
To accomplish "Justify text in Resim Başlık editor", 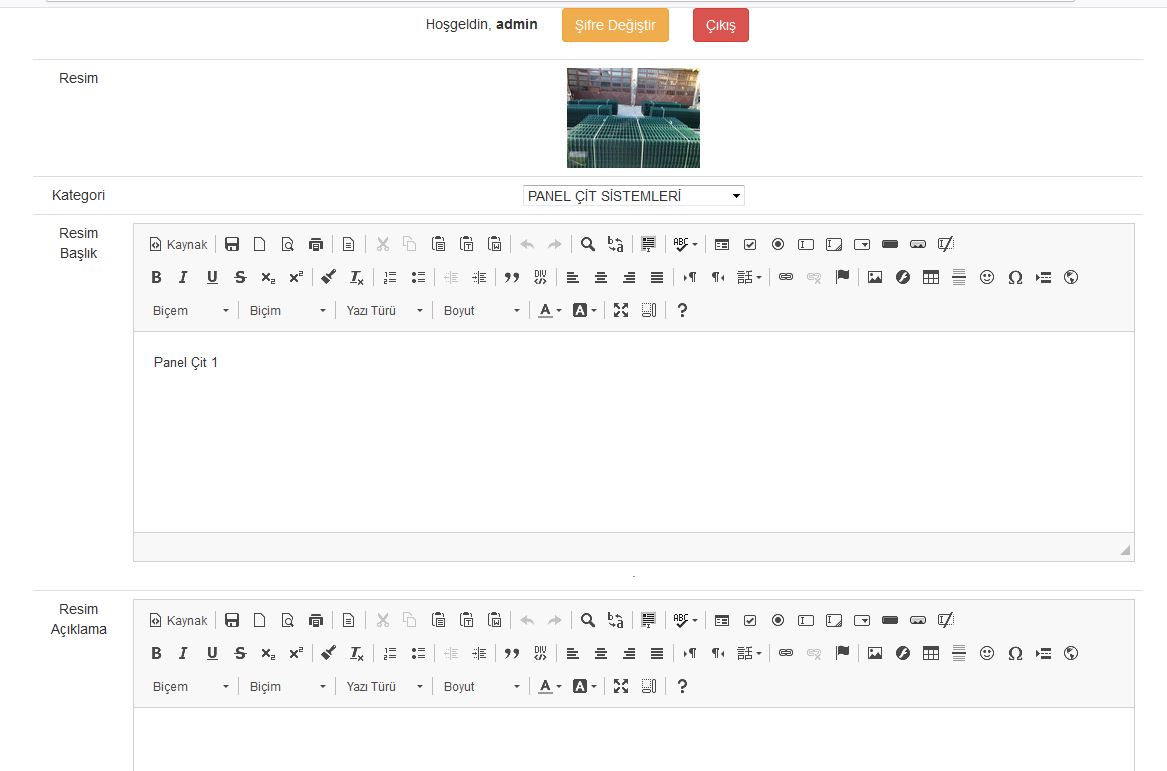I will (x=656, y=277).
